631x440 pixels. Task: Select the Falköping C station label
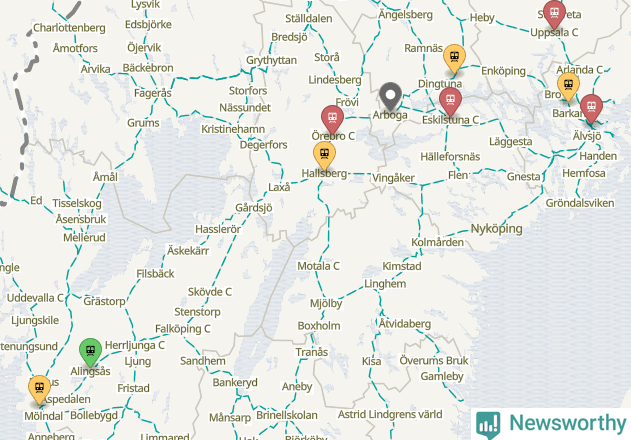point(183,329)
